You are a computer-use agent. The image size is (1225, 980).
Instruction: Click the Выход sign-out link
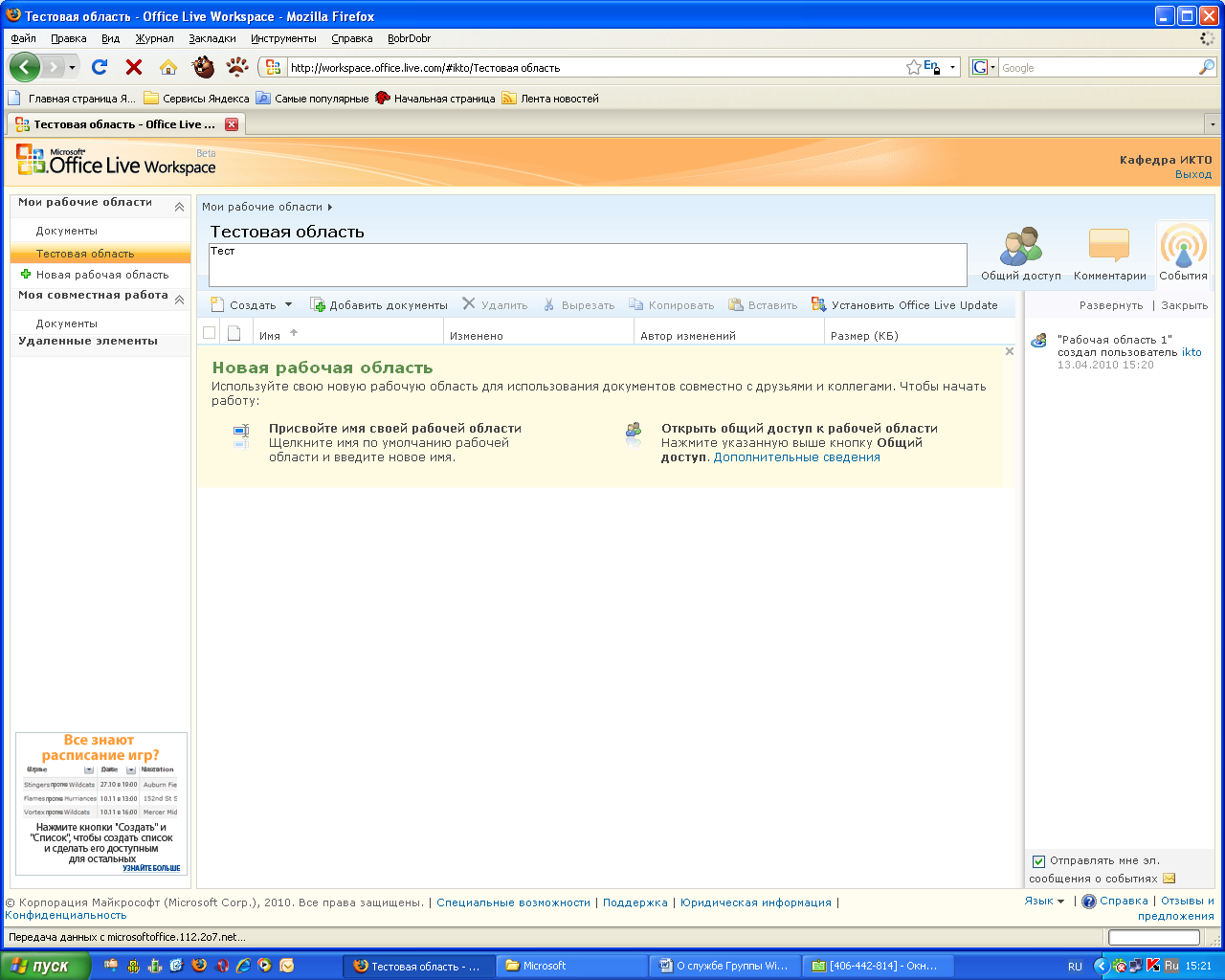tap(1193, 174)
